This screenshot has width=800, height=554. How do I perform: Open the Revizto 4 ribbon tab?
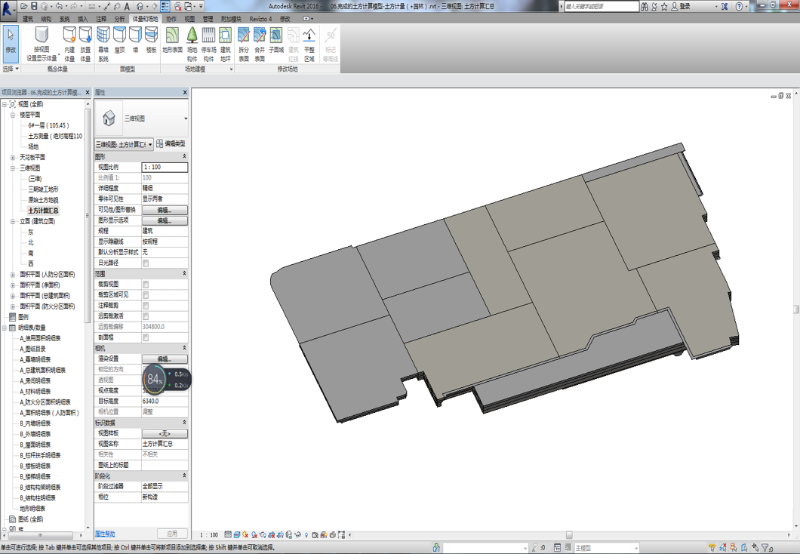click(260, 19)
